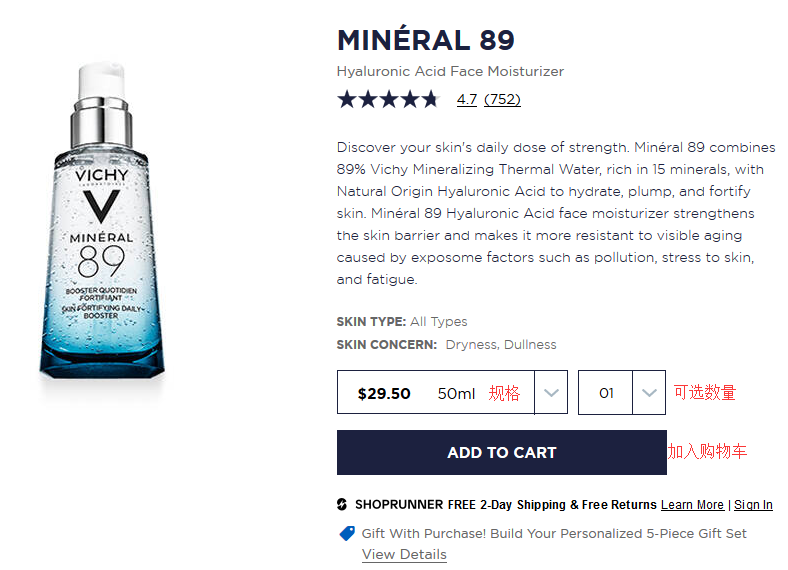Open the size dropdown chevron
788x570 pixels.
point(551,393)
